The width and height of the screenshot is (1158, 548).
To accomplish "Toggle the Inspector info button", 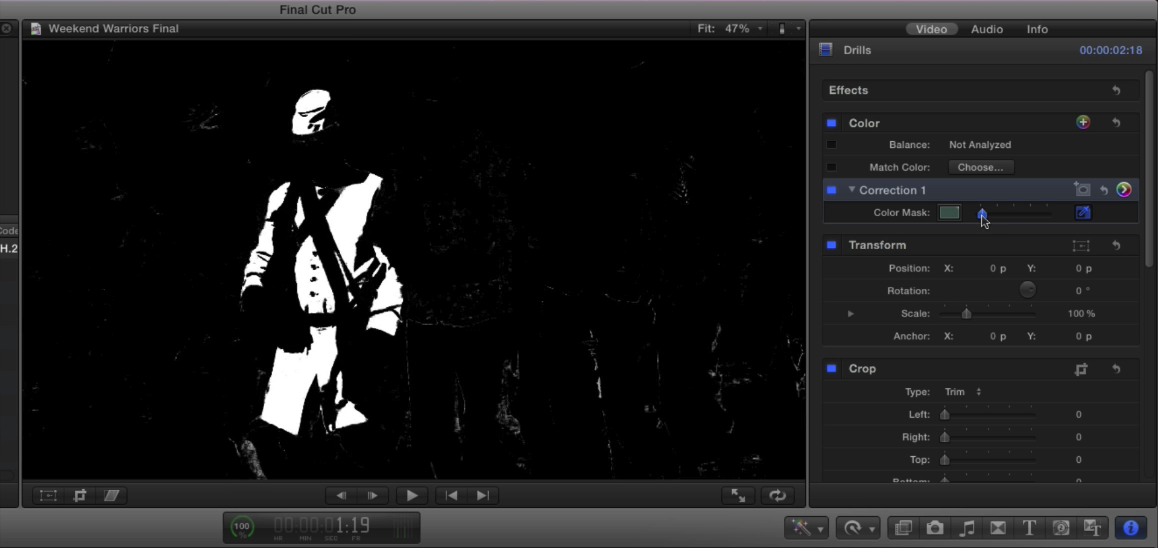I will coord(1131,528).
